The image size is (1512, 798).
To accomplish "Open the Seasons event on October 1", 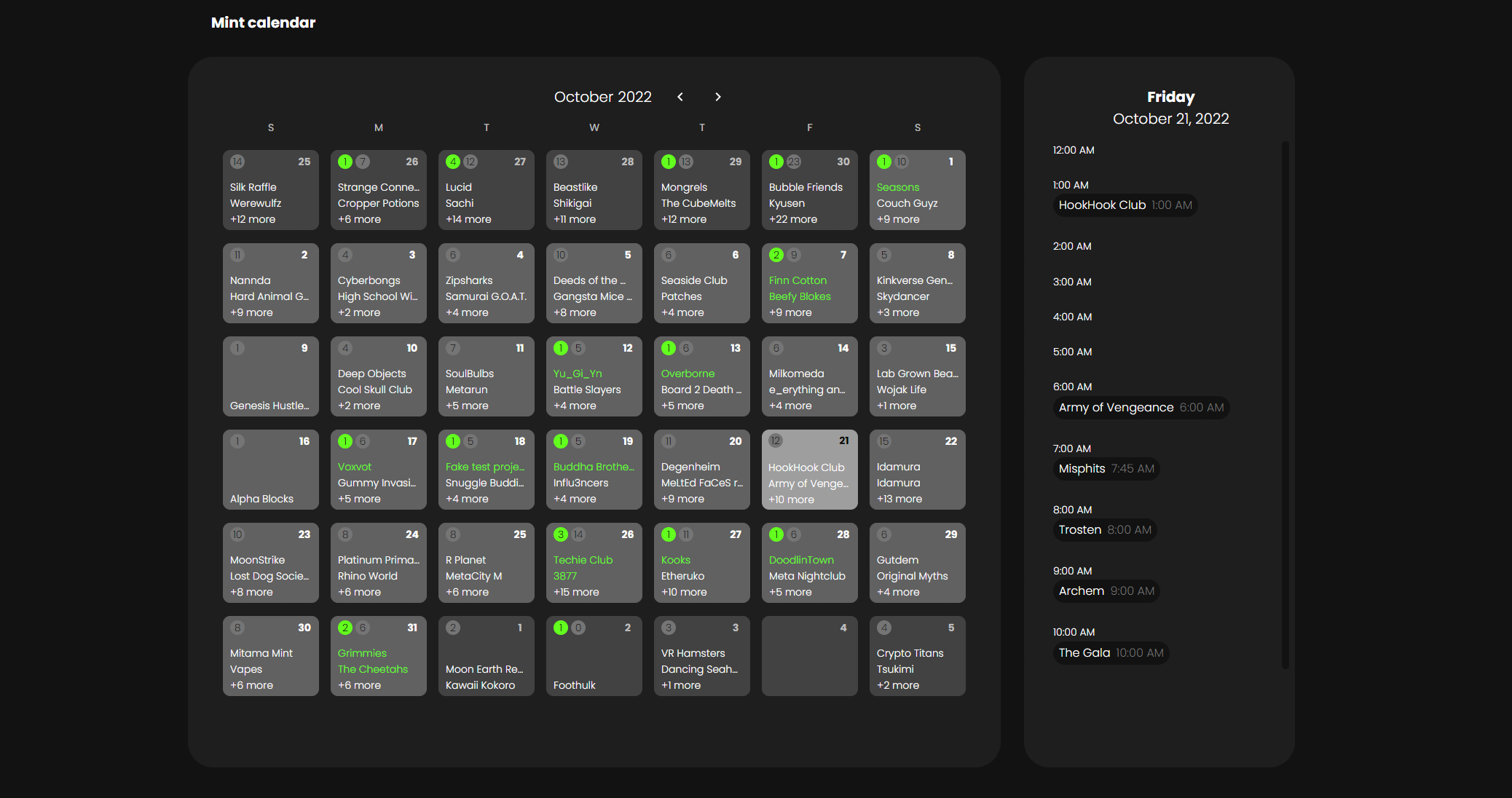I will [897, 187].
